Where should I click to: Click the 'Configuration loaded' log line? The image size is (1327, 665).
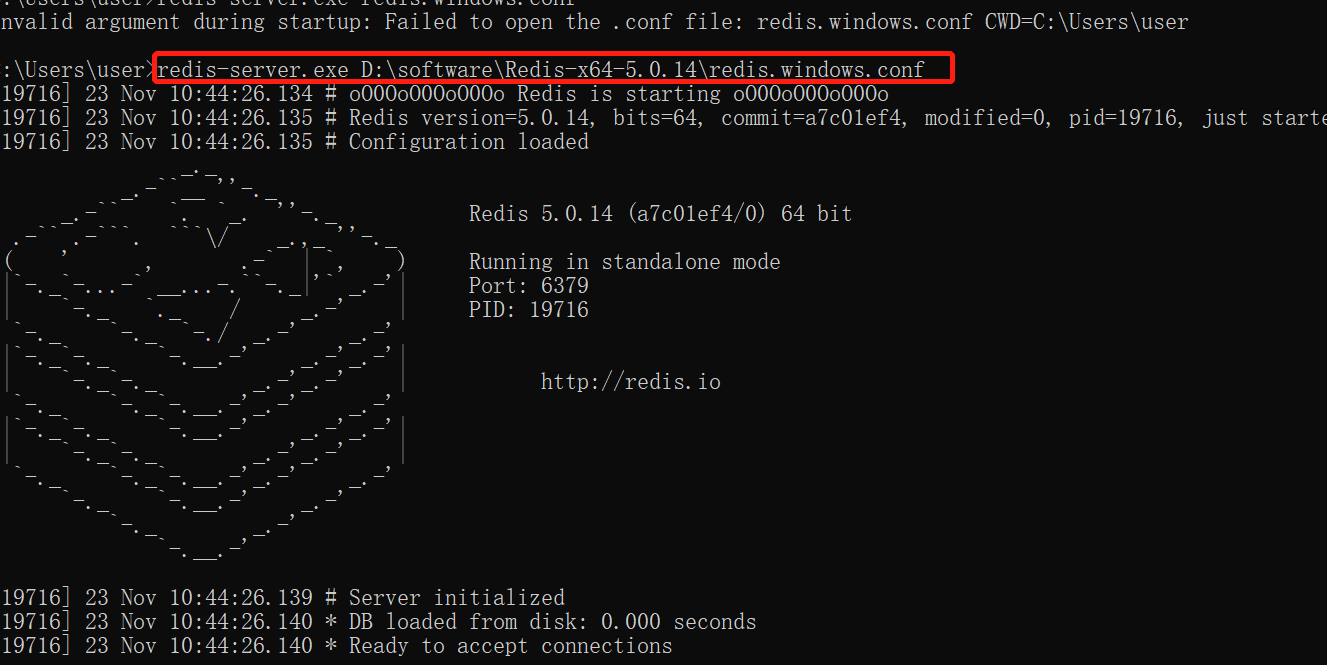click(x=295, y=142)
